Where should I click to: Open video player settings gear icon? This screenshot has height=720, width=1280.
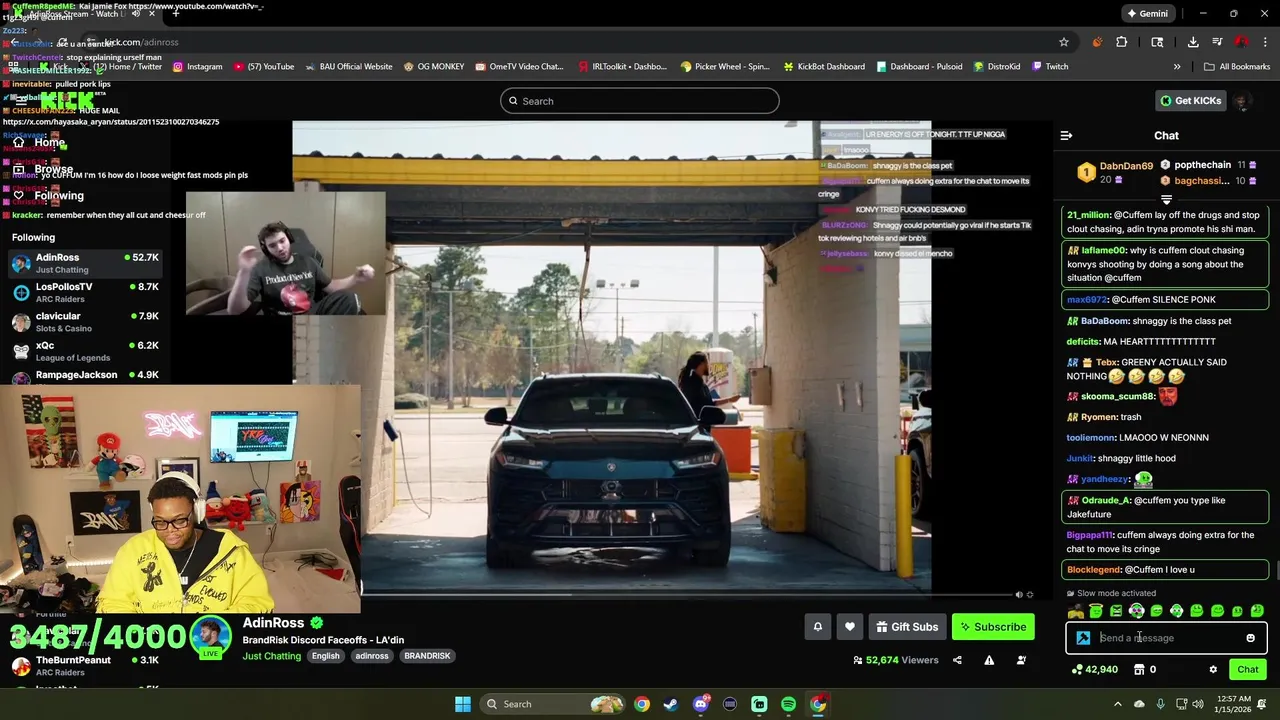pos(1030,594)
